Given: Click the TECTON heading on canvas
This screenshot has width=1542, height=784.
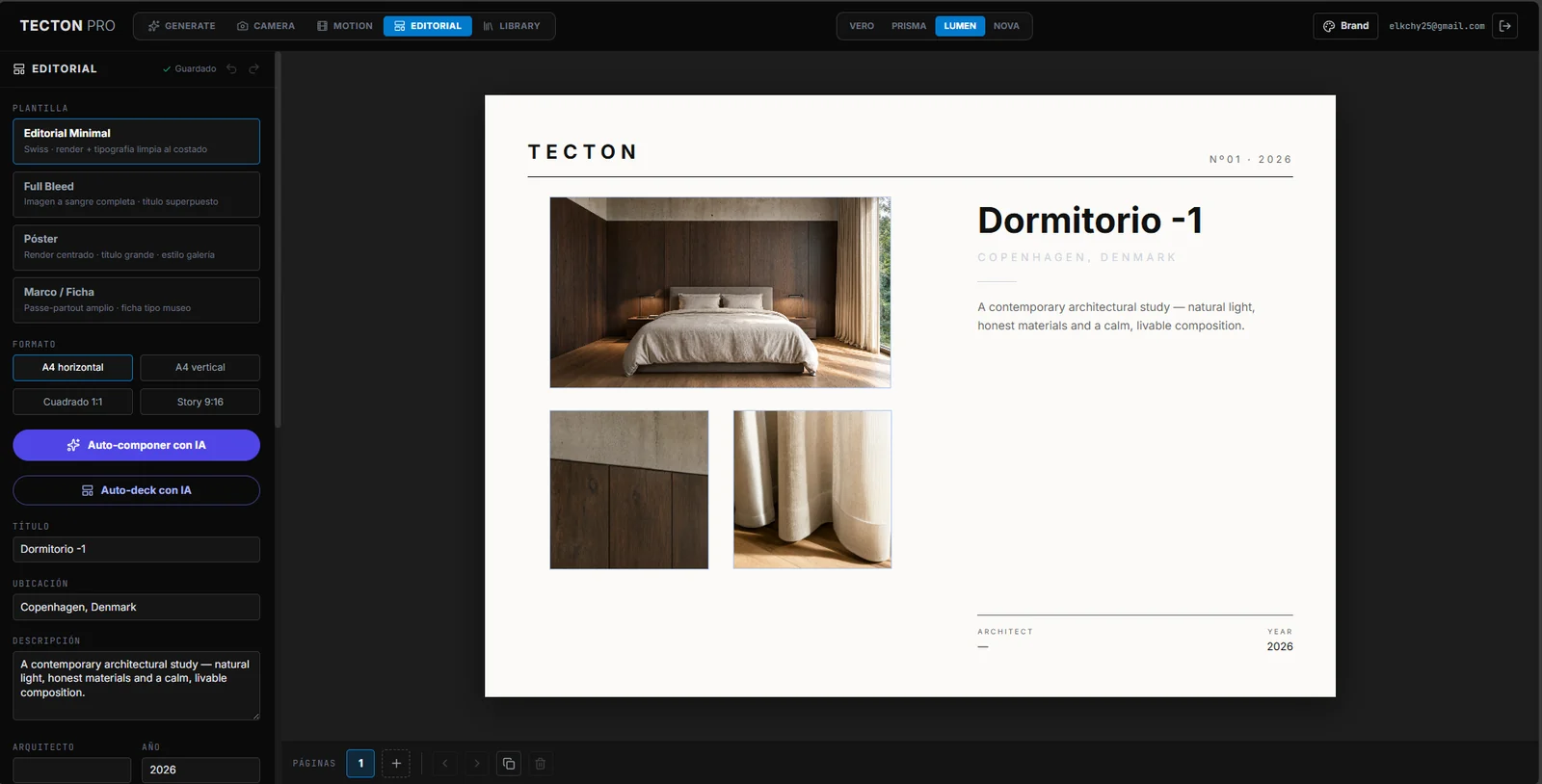Looking at the screenshot, I should 582,152.
